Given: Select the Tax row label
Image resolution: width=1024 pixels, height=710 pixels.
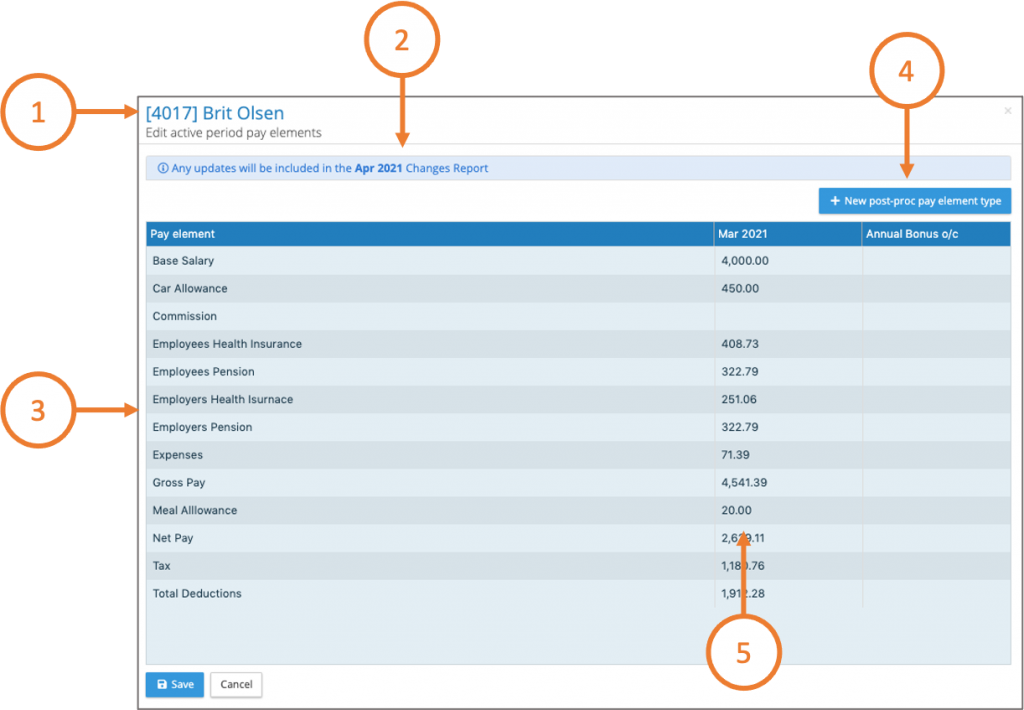Looking at the screenshot, I should [162, 566].
